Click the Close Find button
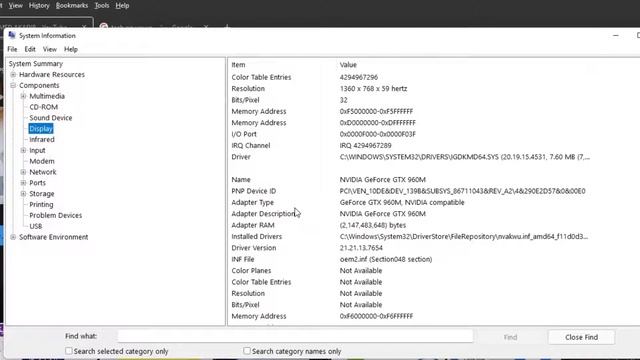The width and height of the screenshot is (640, 360). [581, 337]
